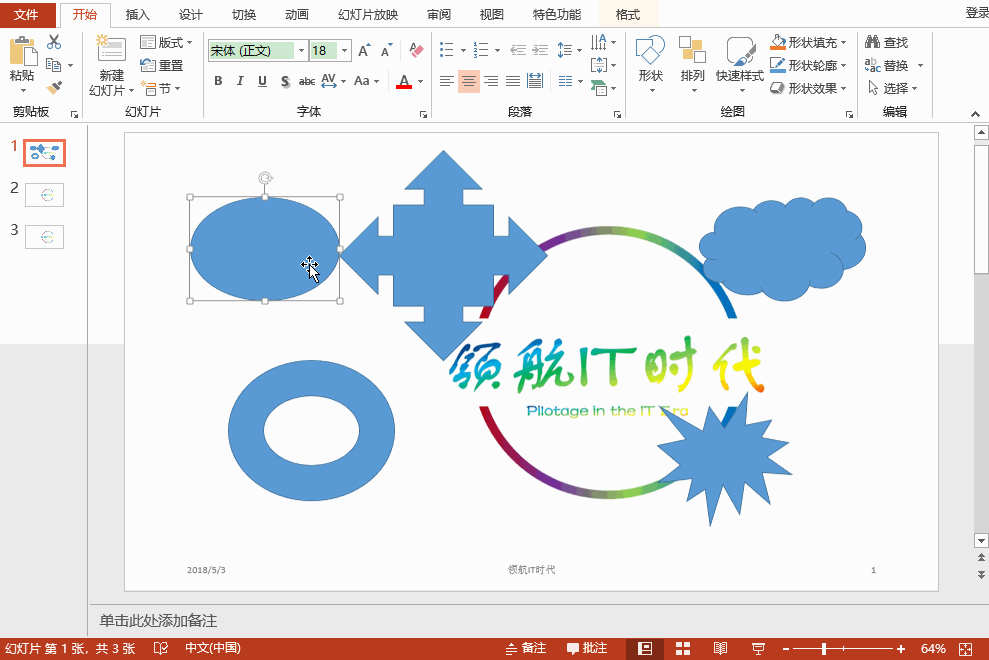Increase font size with large A
Image resolution: width=989 pixels, height=660 pixels.
[364, 50]
